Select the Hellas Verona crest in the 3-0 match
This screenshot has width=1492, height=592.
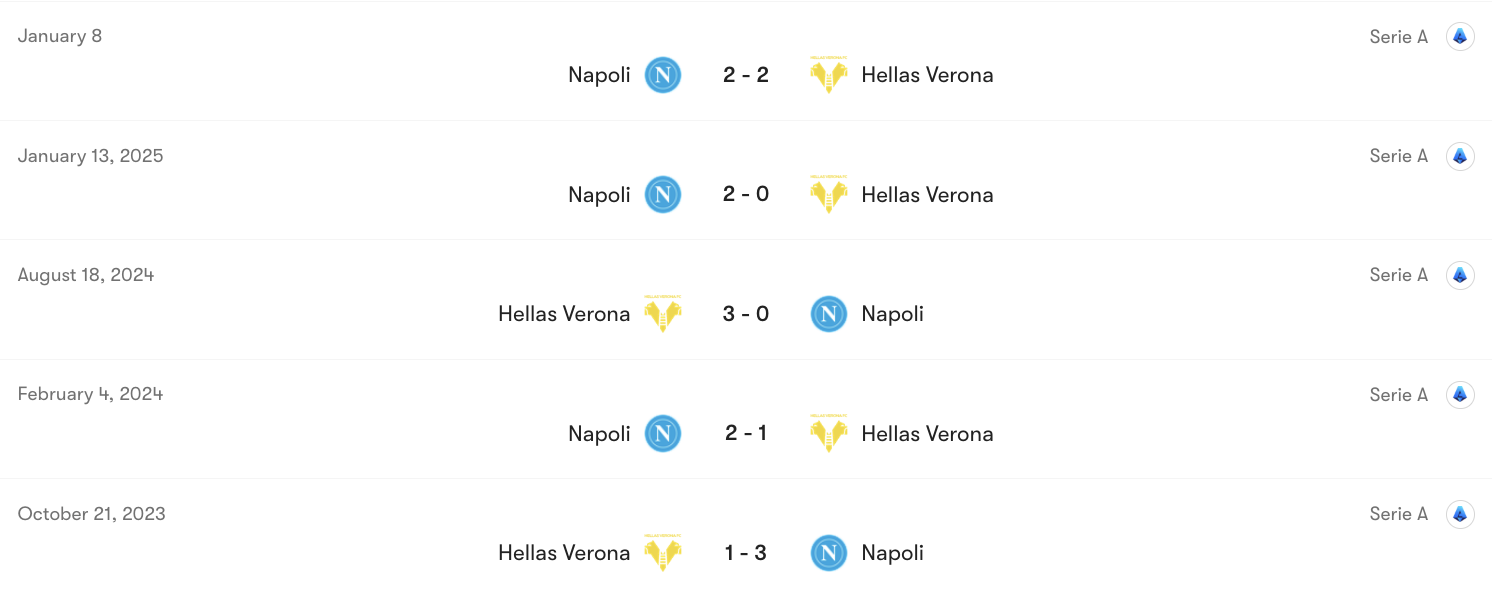pyautogui.click(x=663, y=313)
